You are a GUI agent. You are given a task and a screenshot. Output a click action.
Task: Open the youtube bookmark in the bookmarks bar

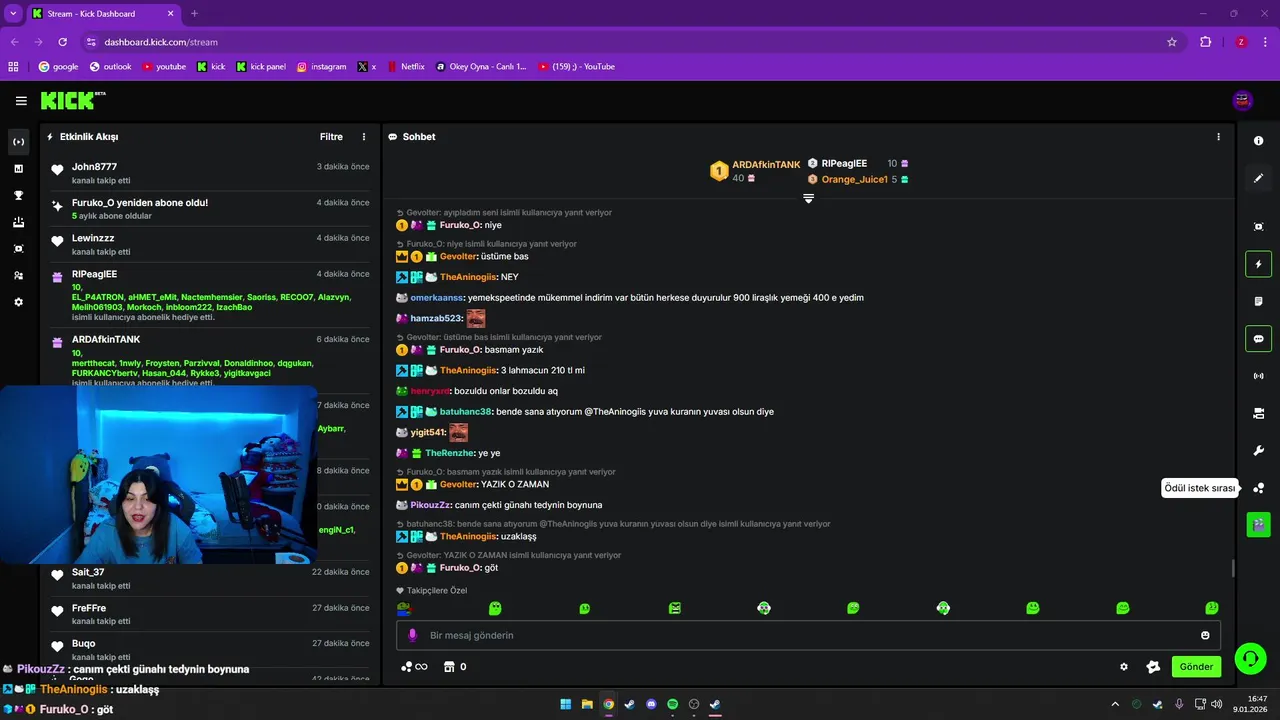164,67
